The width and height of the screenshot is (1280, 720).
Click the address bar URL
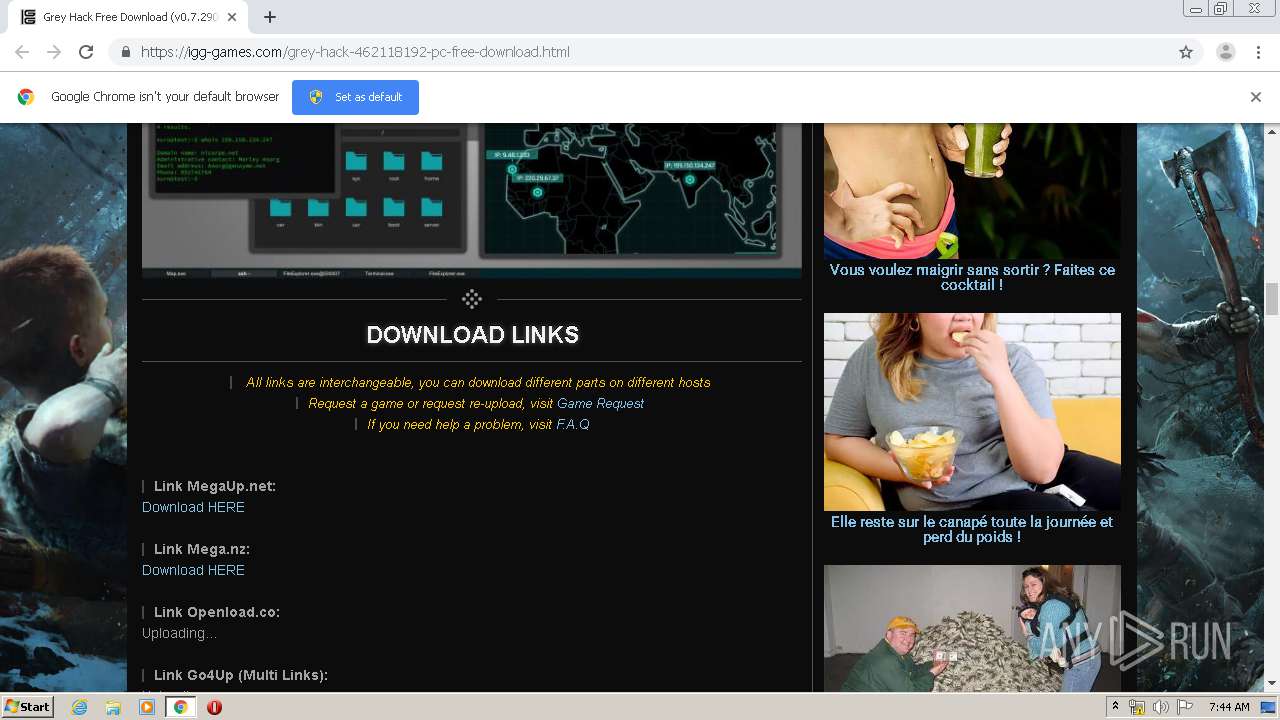coord(355,52)
